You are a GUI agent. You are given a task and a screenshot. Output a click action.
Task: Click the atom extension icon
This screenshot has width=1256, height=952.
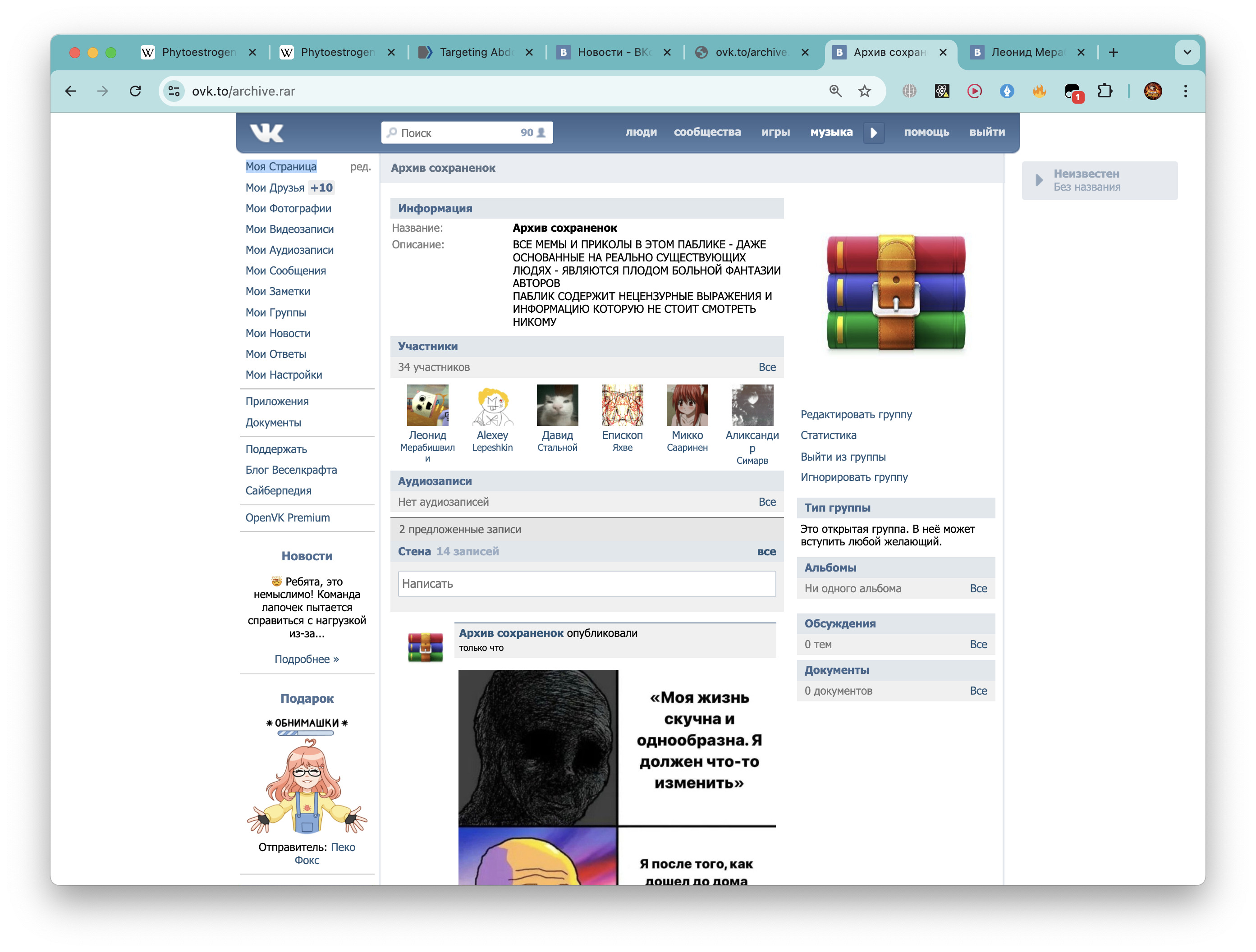pos(942,91)
